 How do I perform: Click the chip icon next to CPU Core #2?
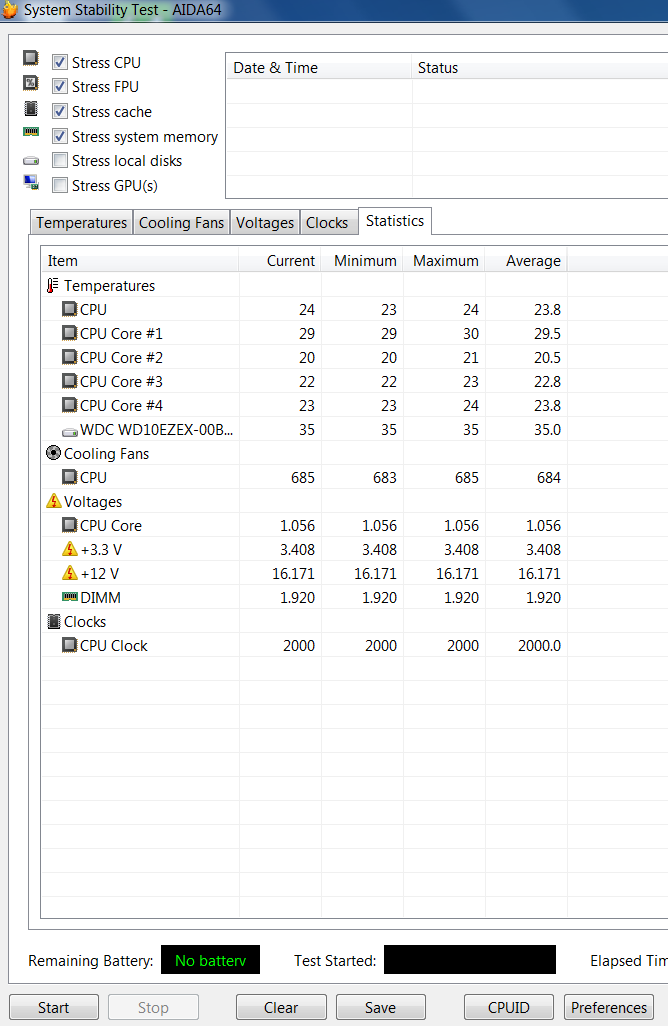click(69, 357)
